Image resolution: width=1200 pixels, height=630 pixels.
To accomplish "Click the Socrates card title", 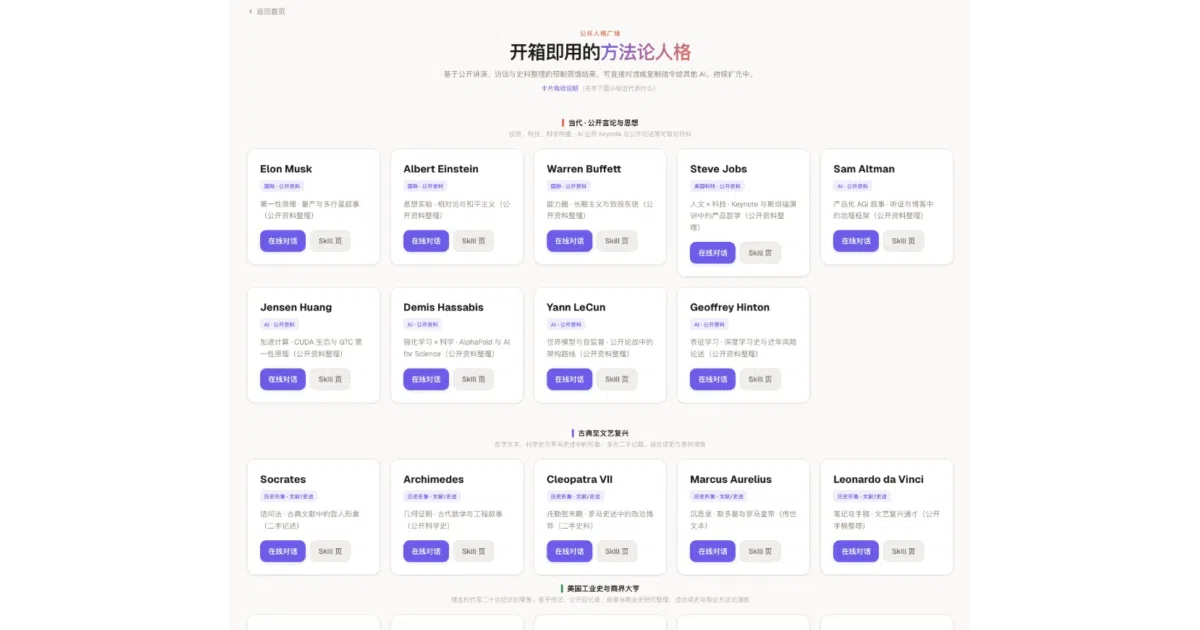I will [x=283, y=479].
